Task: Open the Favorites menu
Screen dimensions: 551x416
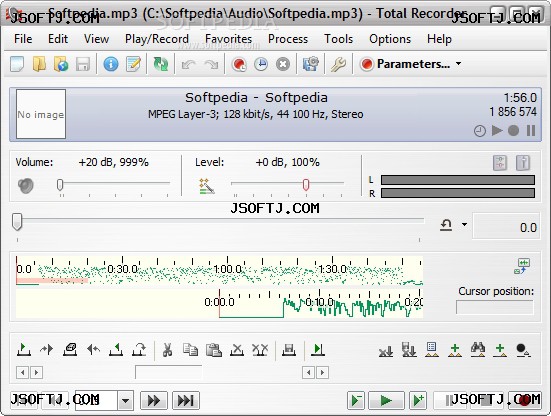Action: click(x=228, y=39)
